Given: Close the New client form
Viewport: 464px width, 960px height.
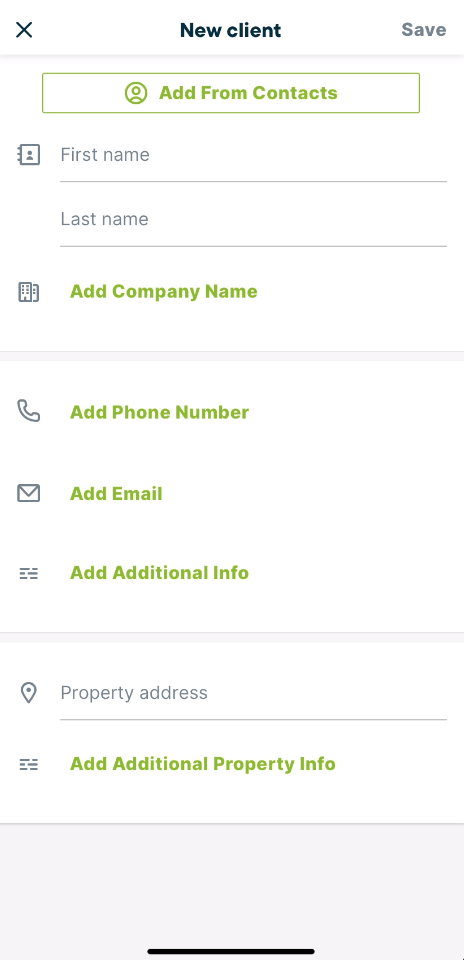Looking at the screenshot, I should pos(24,29).
